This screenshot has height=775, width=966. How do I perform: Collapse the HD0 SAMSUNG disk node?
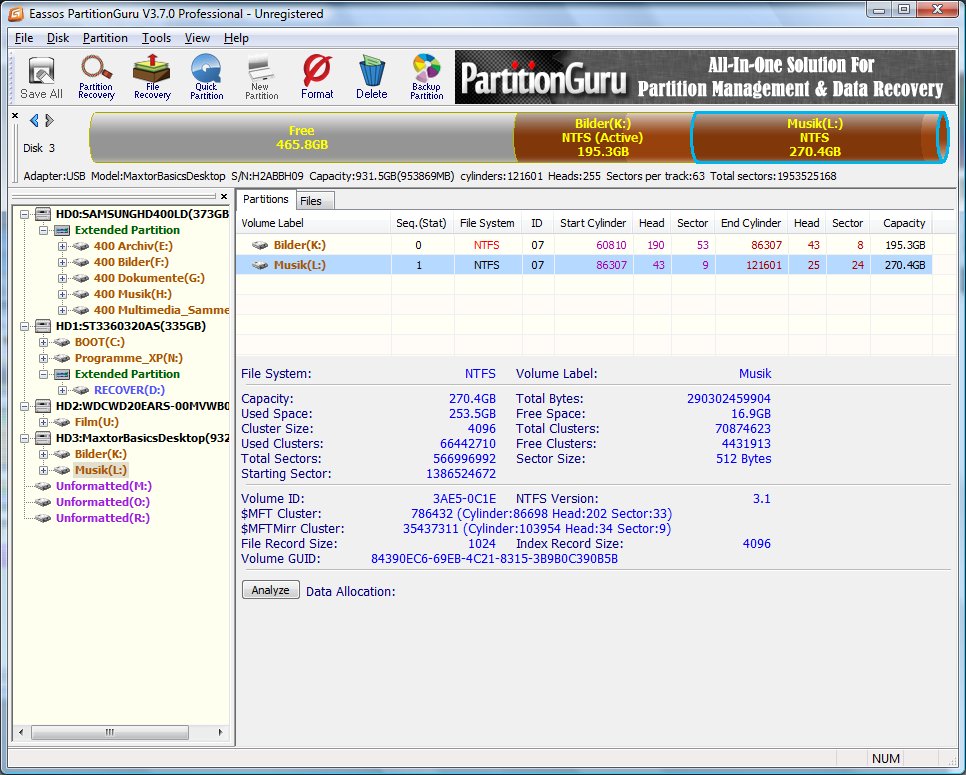click(x=25, y=214)
